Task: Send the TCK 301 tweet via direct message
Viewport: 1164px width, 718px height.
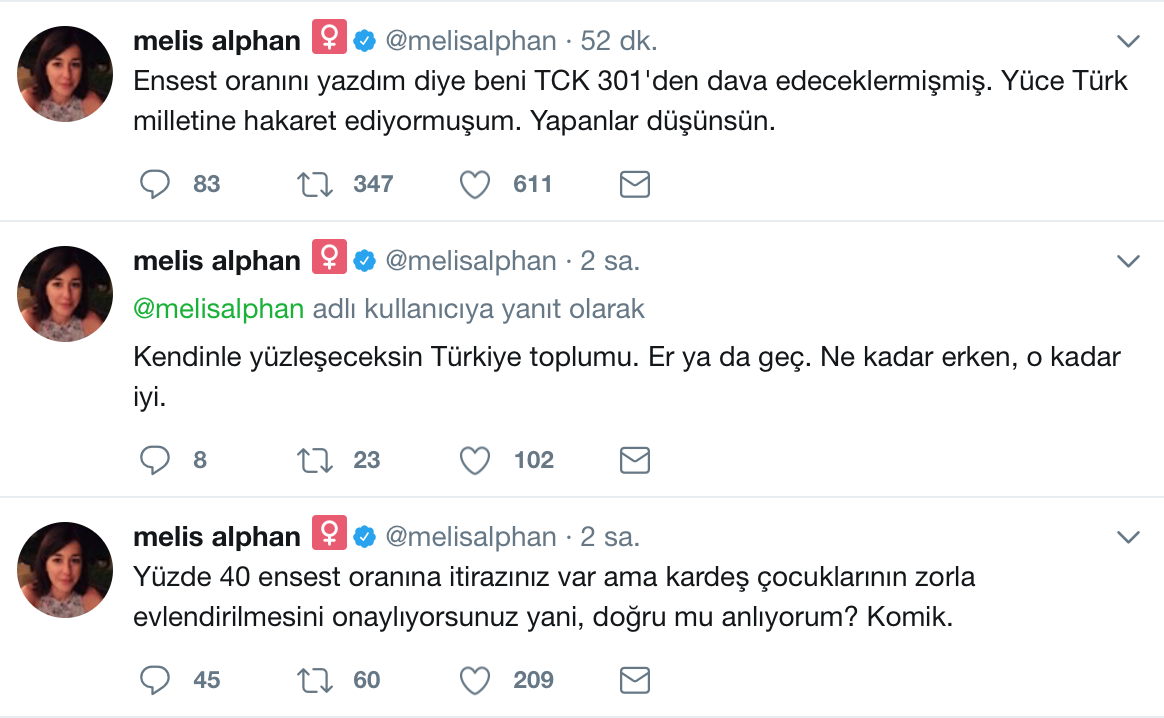Action: pyautogui.click(x=635, y=184)
